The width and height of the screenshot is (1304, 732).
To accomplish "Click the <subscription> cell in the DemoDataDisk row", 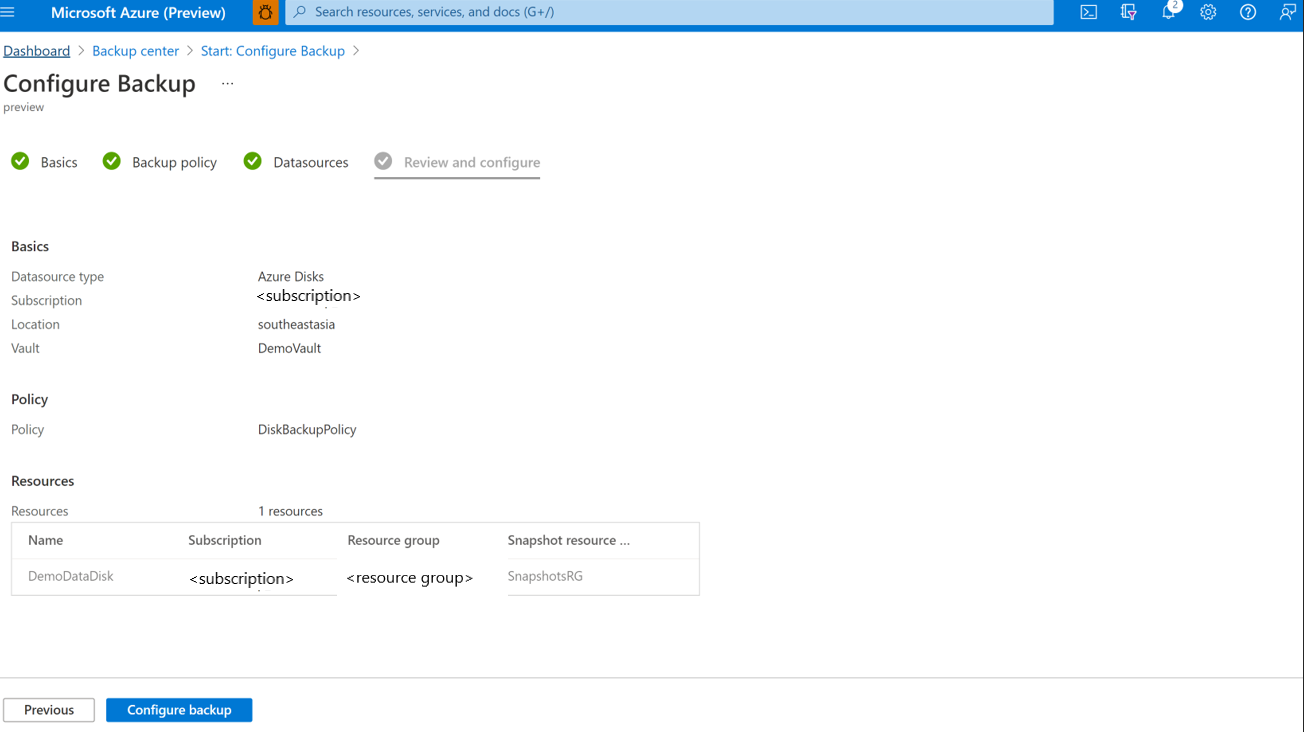I will click(x=241, y=579).
